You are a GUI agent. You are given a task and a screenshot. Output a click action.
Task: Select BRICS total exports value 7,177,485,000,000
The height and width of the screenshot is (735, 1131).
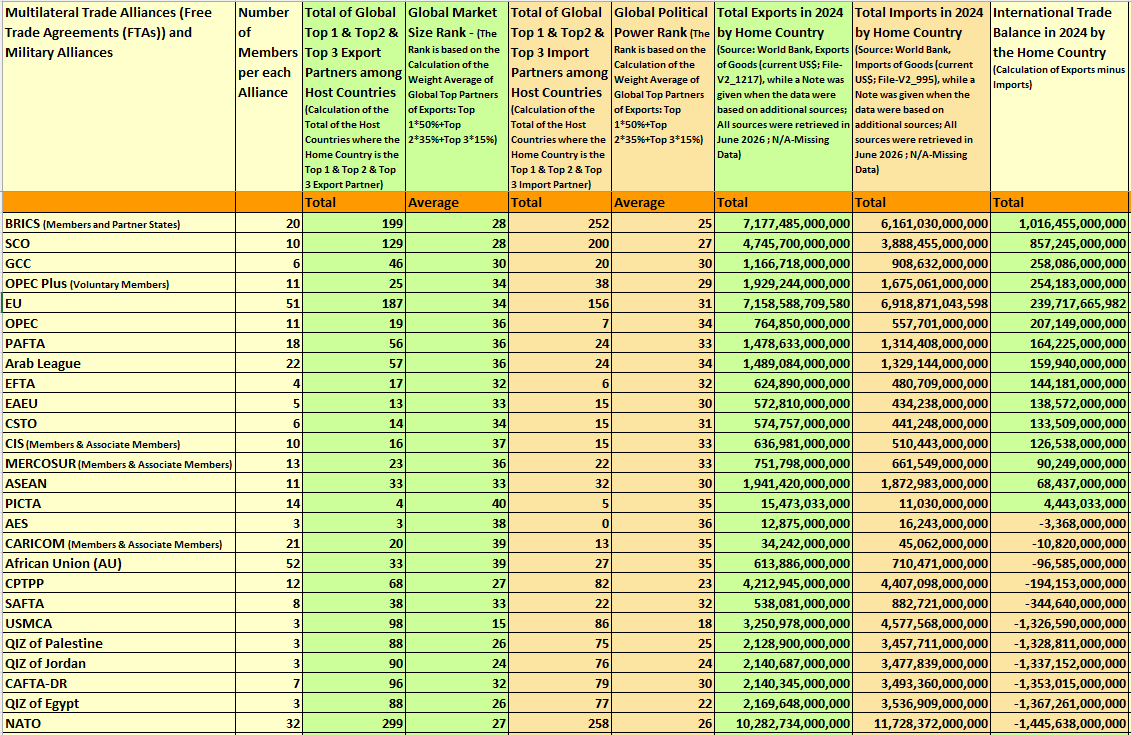point(783,223)
